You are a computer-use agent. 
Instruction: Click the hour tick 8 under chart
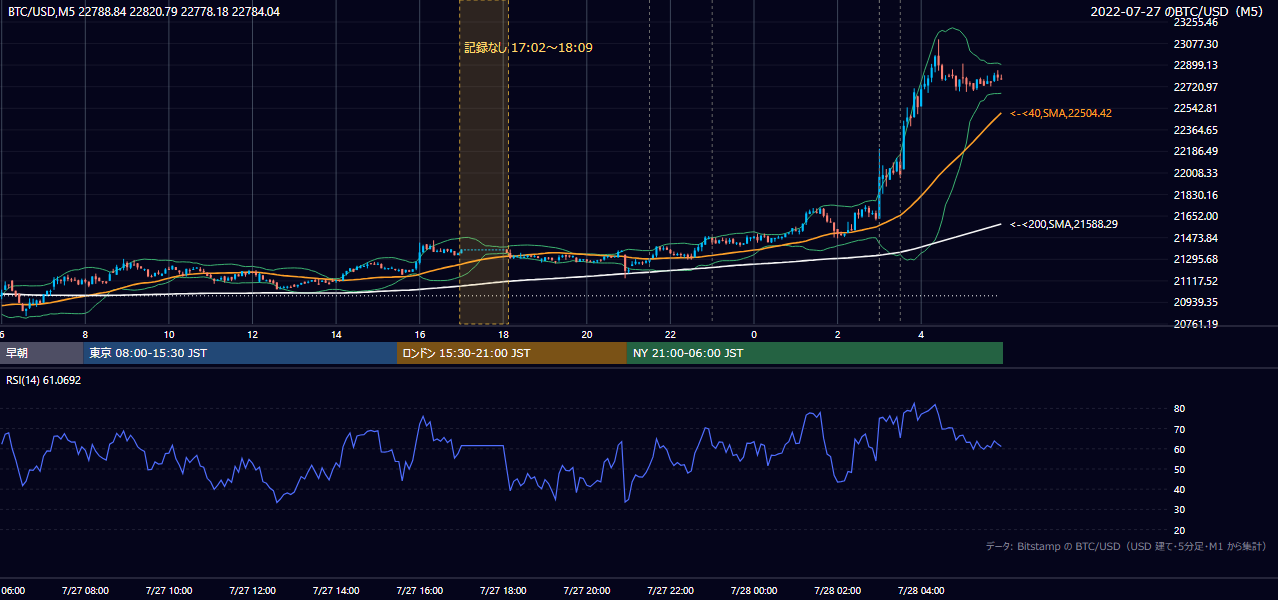coord(85,334)
